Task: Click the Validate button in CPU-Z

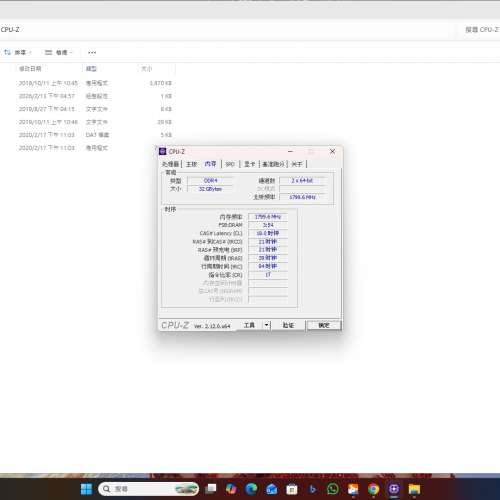Action: point(288,325)
